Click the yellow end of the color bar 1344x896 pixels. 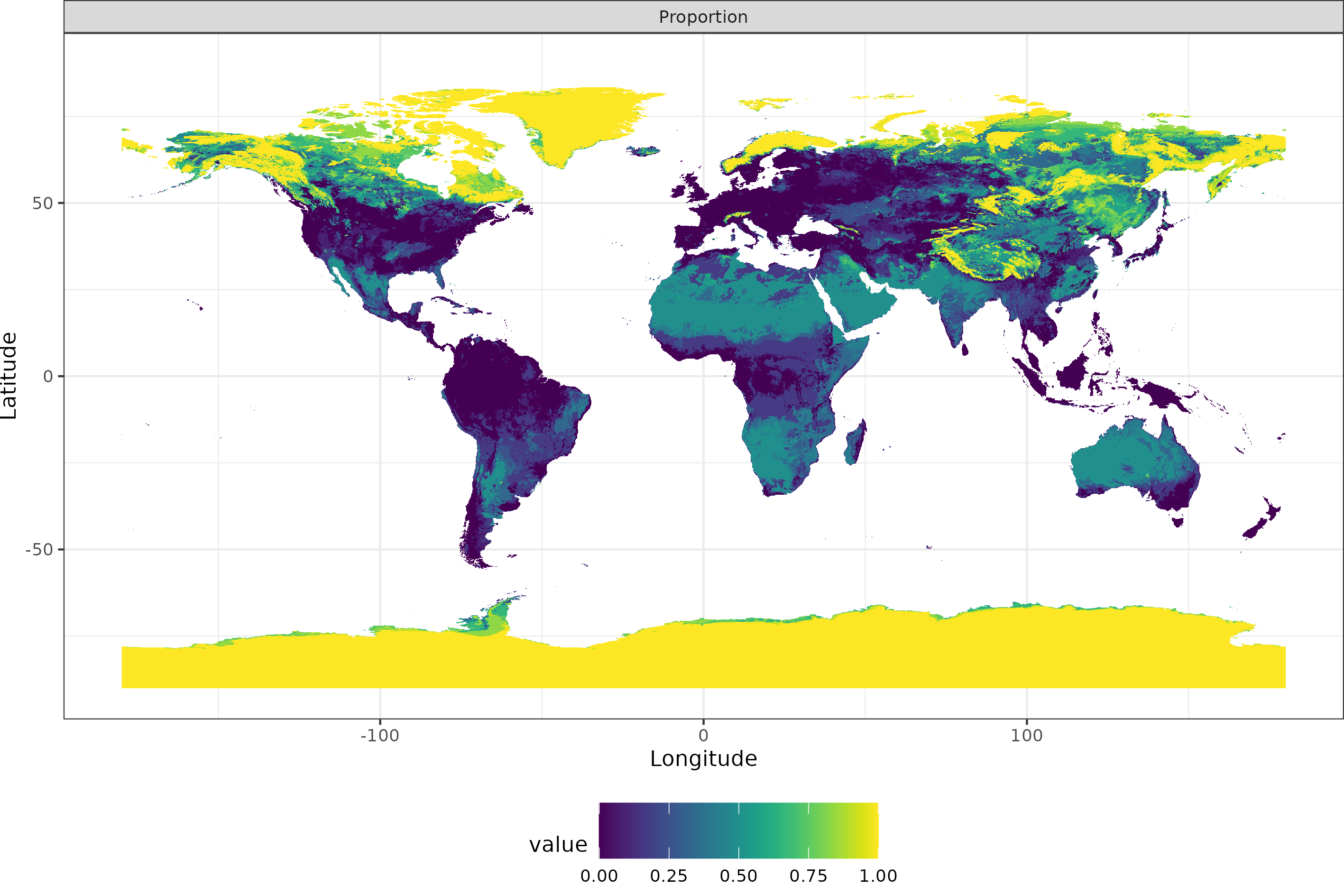point(871,830)
